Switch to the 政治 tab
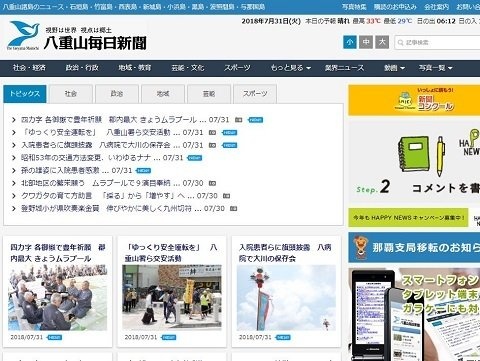Viewport: 480px width, 361px height. 117,94
